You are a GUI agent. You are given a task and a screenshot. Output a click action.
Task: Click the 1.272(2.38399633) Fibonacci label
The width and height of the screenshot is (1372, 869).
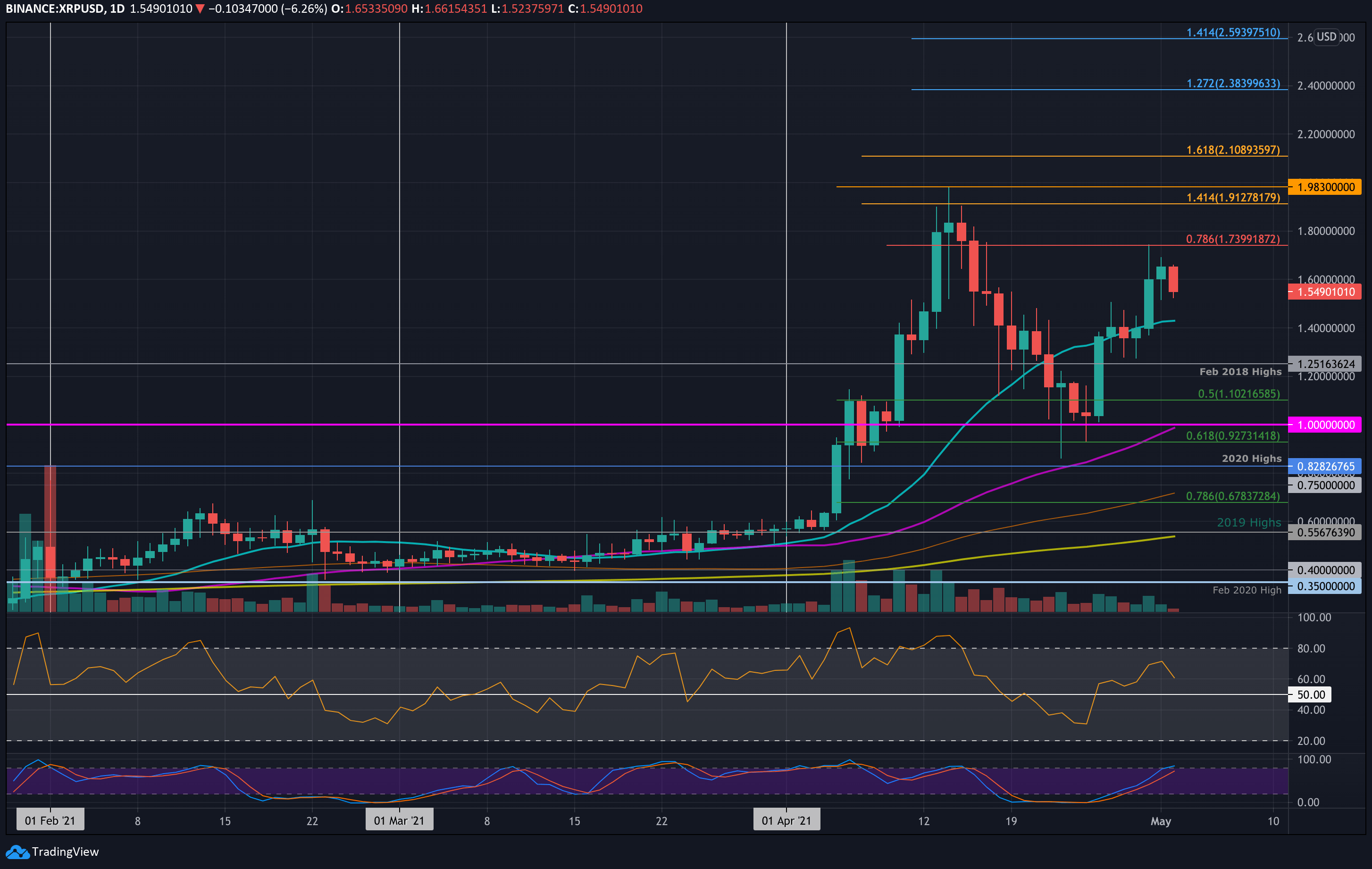click(x=1233, y=83)
